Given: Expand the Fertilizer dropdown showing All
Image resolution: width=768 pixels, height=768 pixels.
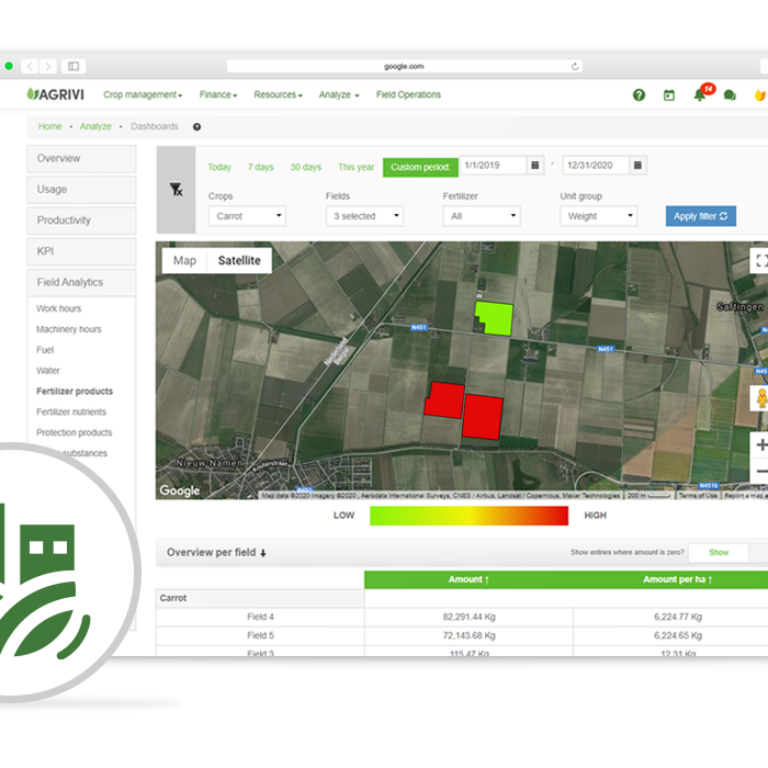Looking at the screenshot, I should pos(481,216).
